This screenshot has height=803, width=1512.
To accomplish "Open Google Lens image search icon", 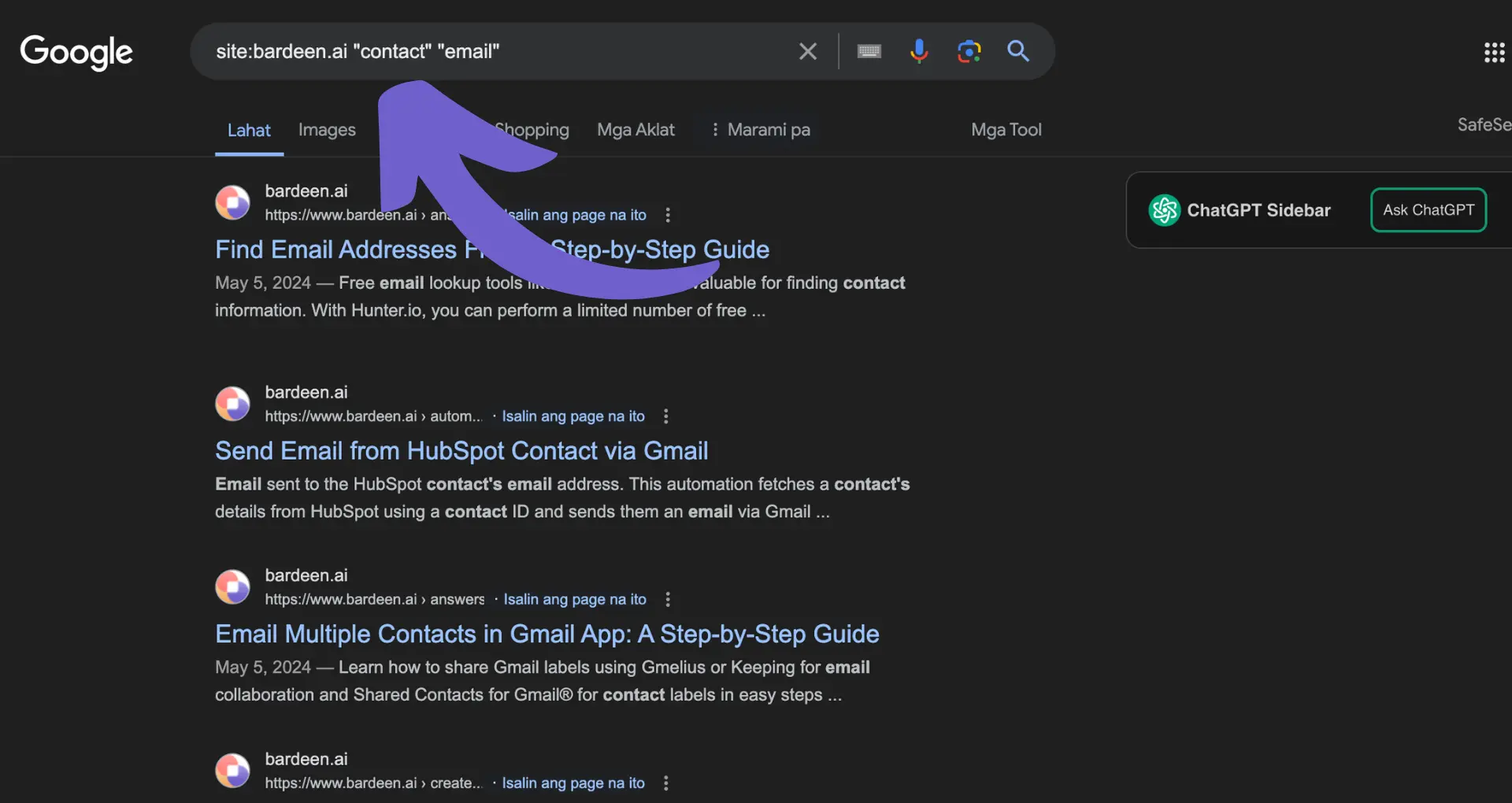I will (x=969, y=51).
